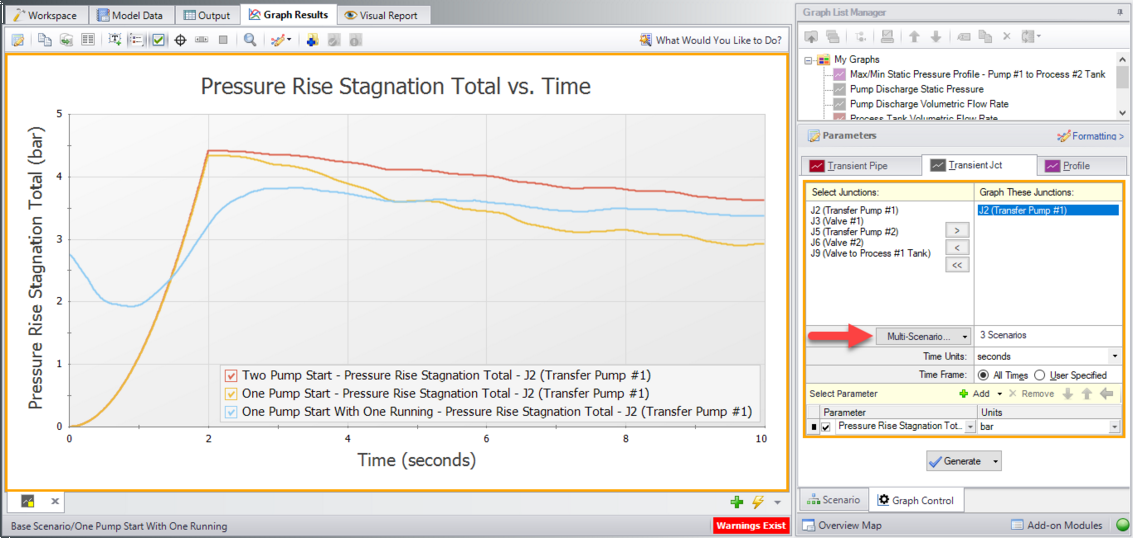Toggle Two Pump Start legend checkbox
The image size is (1133, 538).
tap(231, 376)
